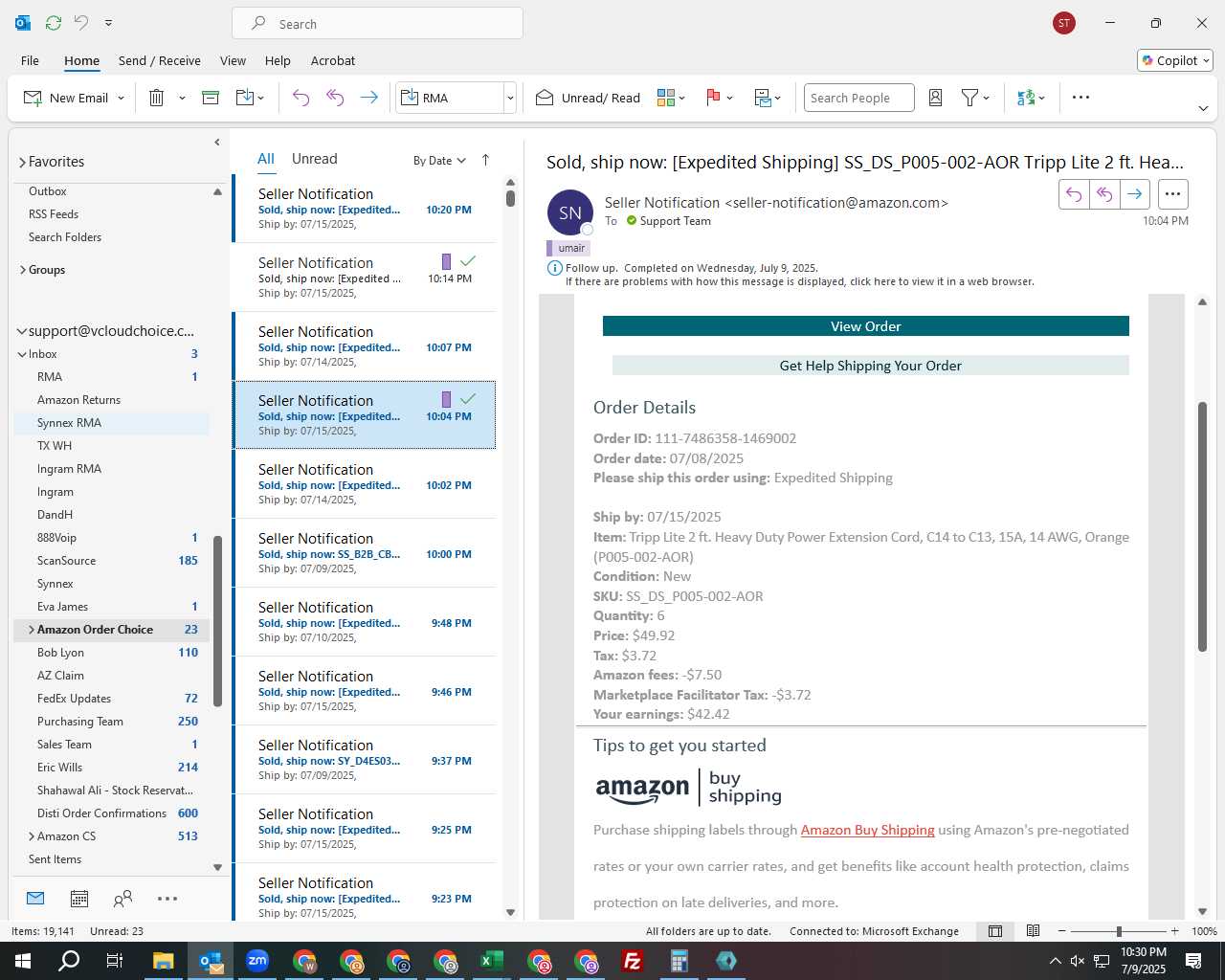This screenshot has height=980, width=1225.
Task: Click the Follow Up flag icon
Action: pyautogui.click(x=713, y=98)
